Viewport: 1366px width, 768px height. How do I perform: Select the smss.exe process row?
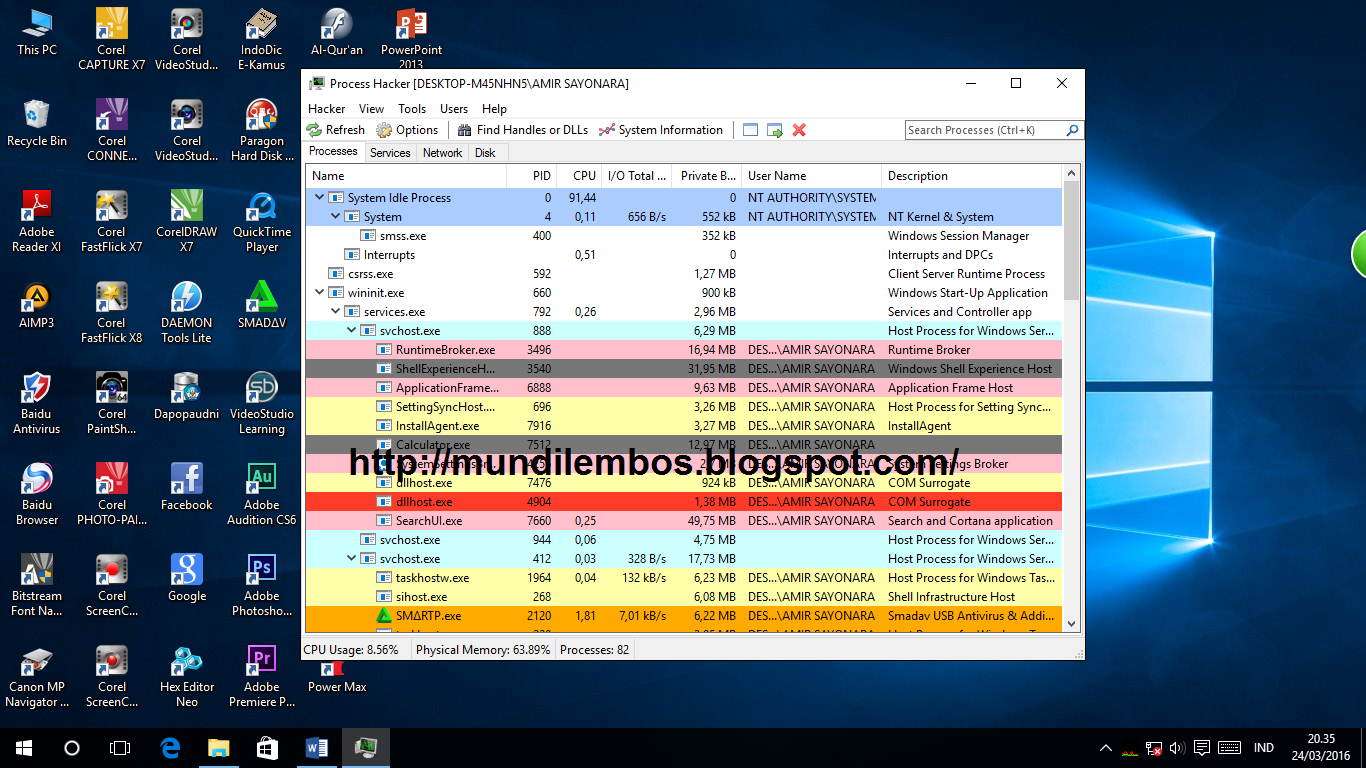point(684,236)
